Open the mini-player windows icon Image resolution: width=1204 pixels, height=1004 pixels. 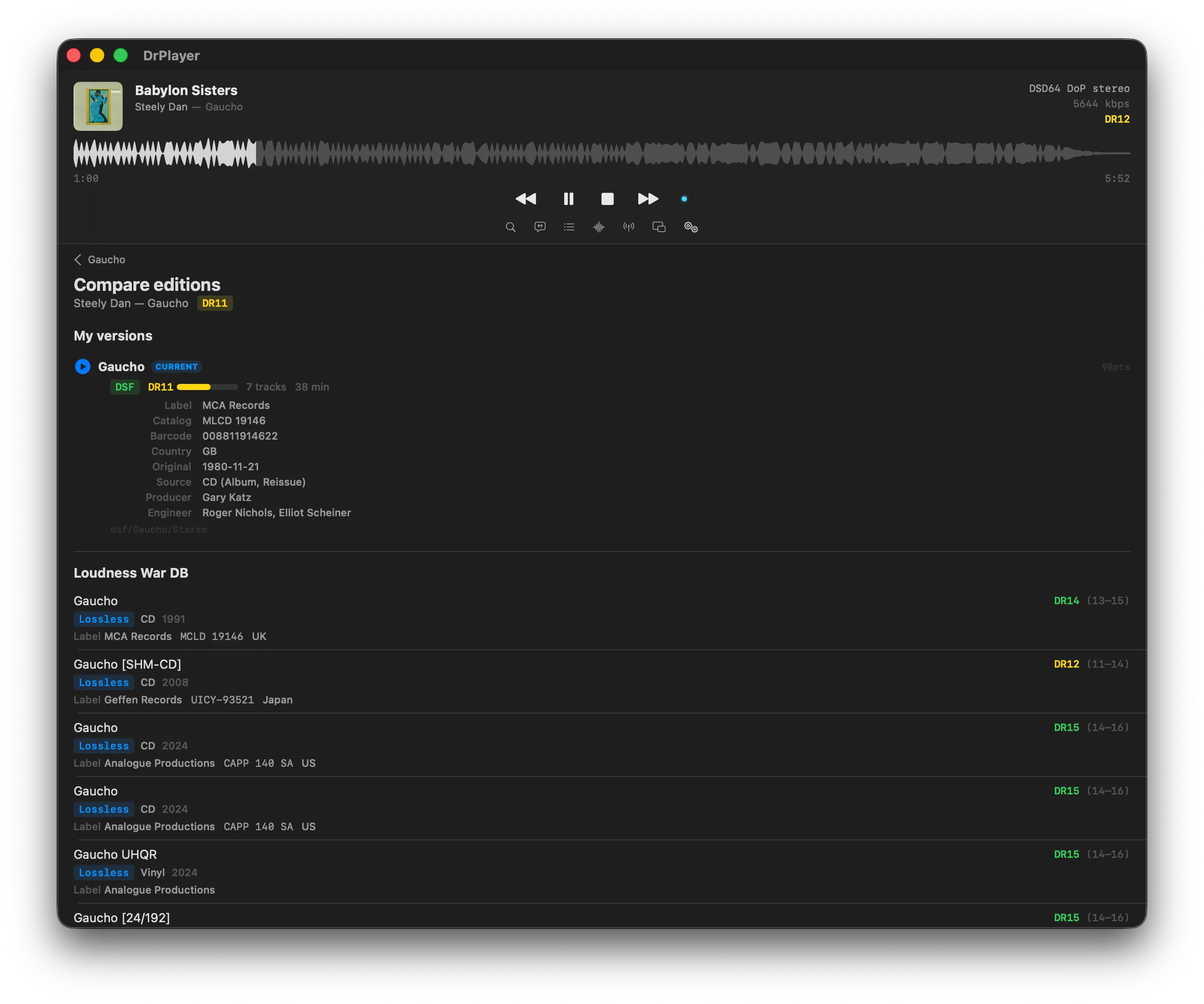pyautogui.click(x=659, y=227)
